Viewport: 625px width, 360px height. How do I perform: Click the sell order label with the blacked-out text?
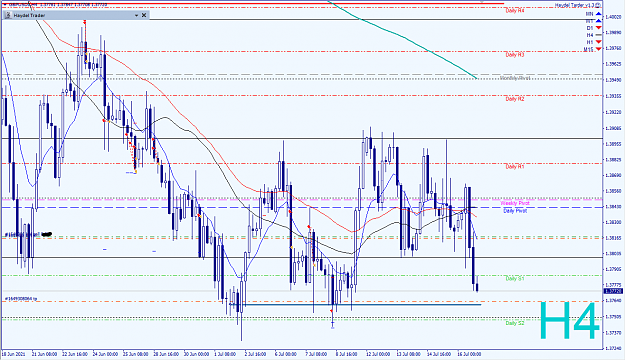click(28, 234)
